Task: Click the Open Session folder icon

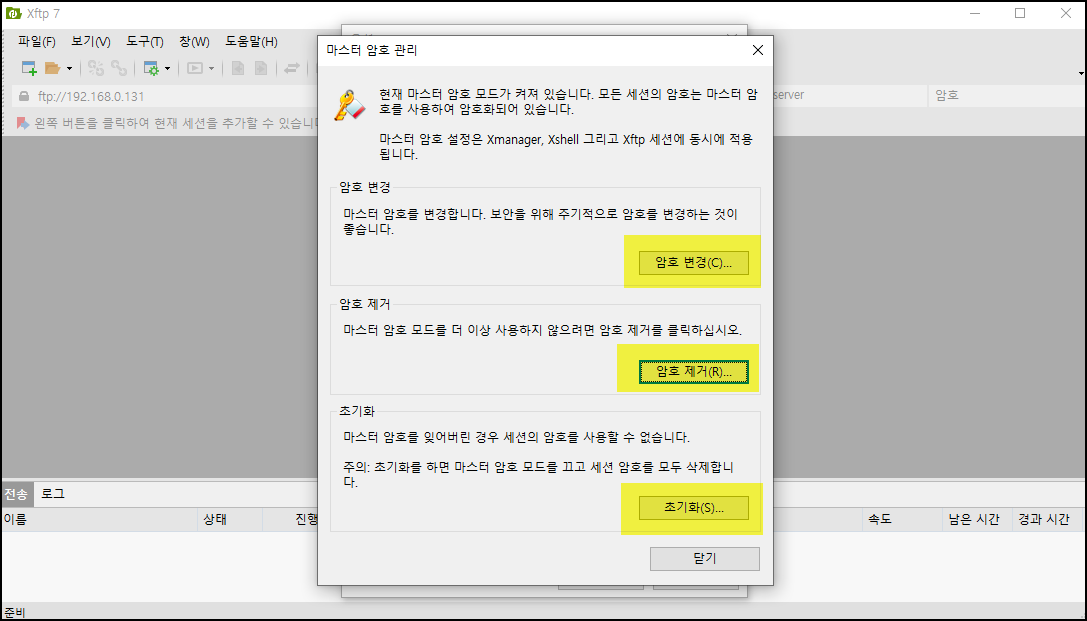Action: coord(52,69)
